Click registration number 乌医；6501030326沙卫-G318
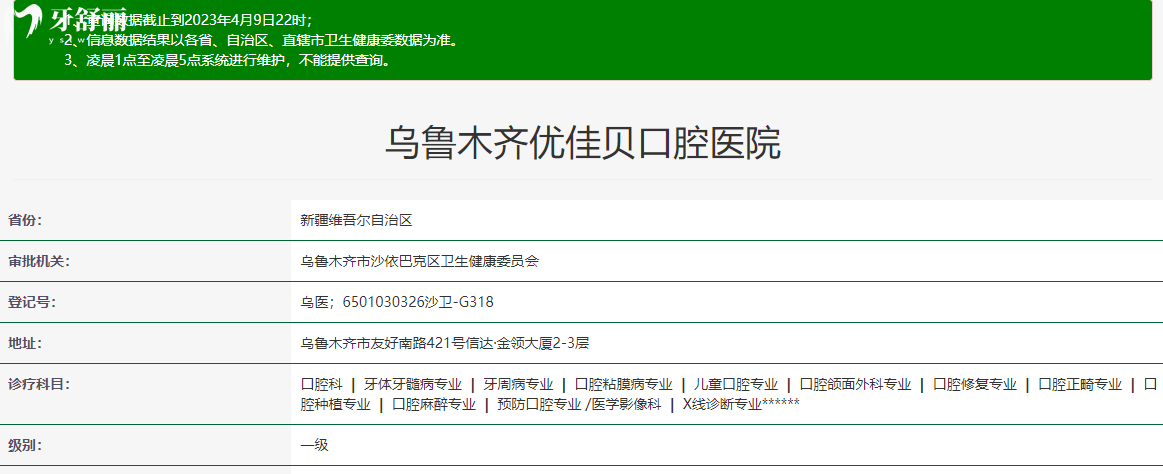This screenshot has height=474, width=1163. click(397, 302)
